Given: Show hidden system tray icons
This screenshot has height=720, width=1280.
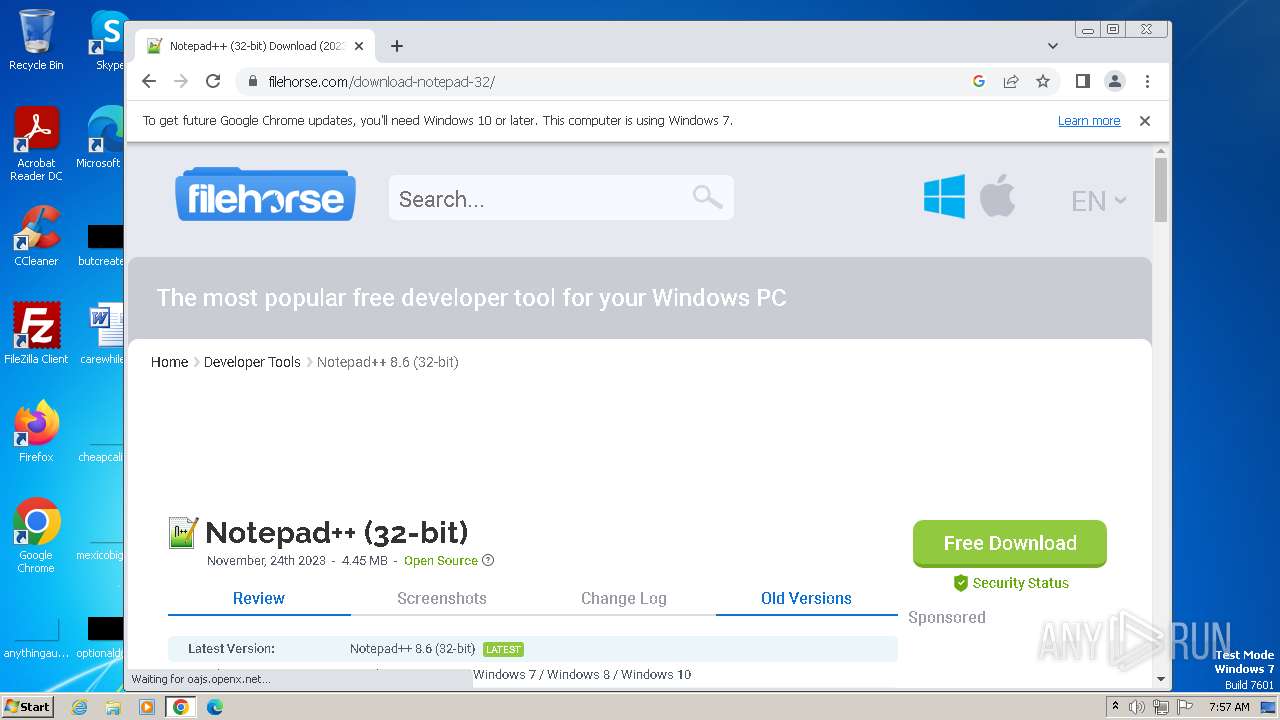Looking at the screenshot, I should 1116,707.
